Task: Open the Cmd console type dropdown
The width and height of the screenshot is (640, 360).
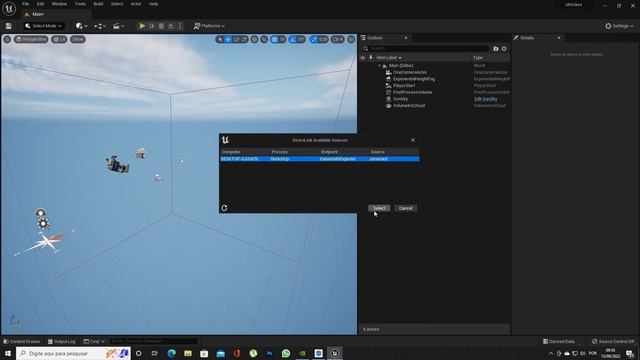Action: (93, 341)
